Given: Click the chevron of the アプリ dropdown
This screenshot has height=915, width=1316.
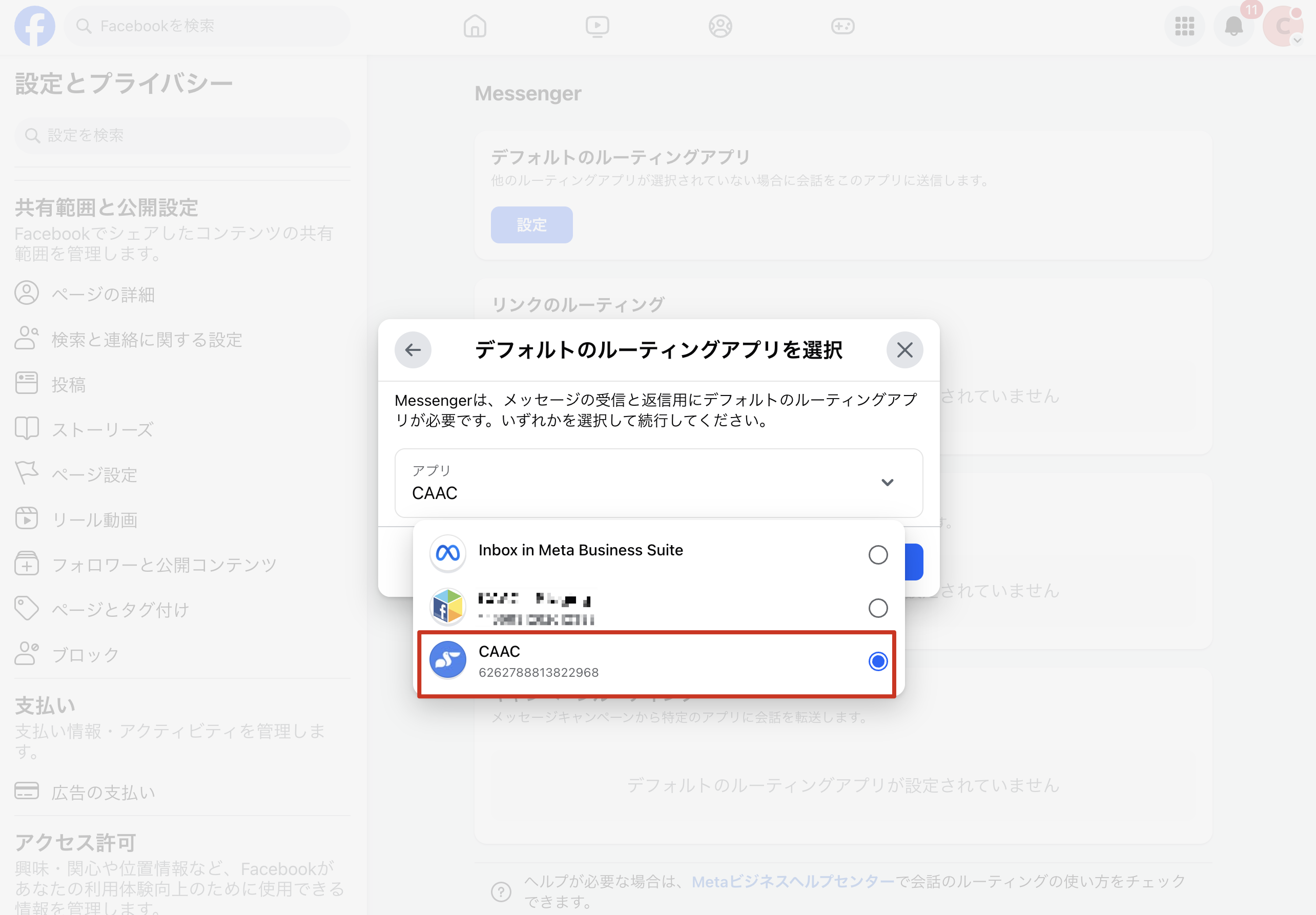Looking at the screenshot, I should pos(887,483).
